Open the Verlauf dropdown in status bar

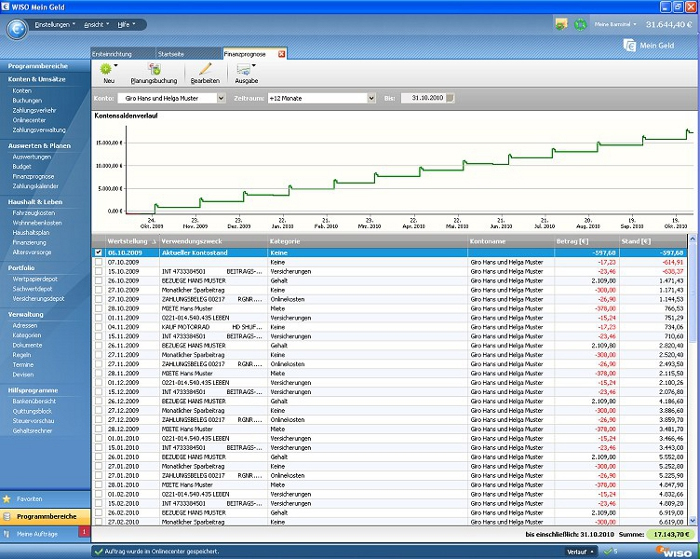580,552
